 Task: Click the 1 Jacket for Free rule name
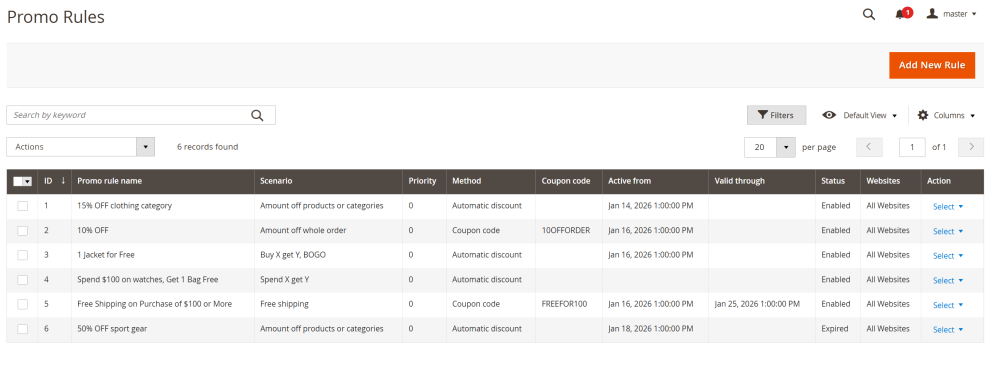click(x=106, y=255)
